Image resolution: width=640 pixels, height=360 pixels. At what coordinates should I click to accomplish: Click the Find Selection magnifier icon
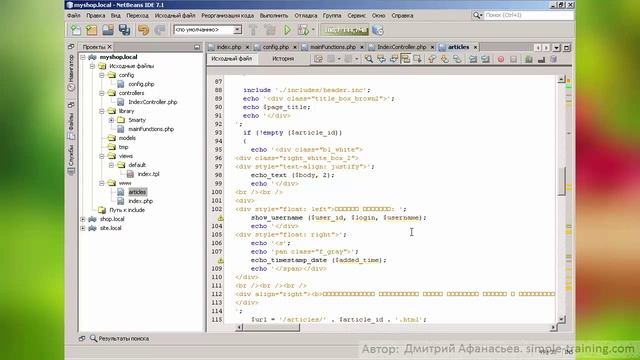(369, 59)
